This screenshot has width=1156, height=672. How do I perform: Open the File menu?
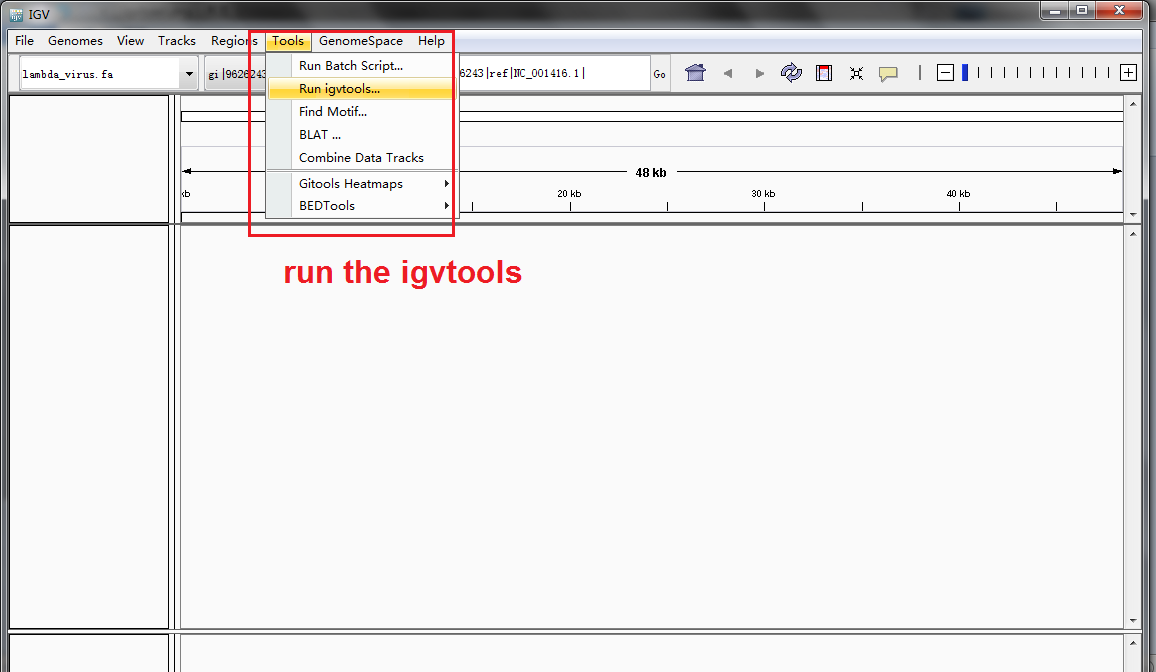[x=24, y=41]
